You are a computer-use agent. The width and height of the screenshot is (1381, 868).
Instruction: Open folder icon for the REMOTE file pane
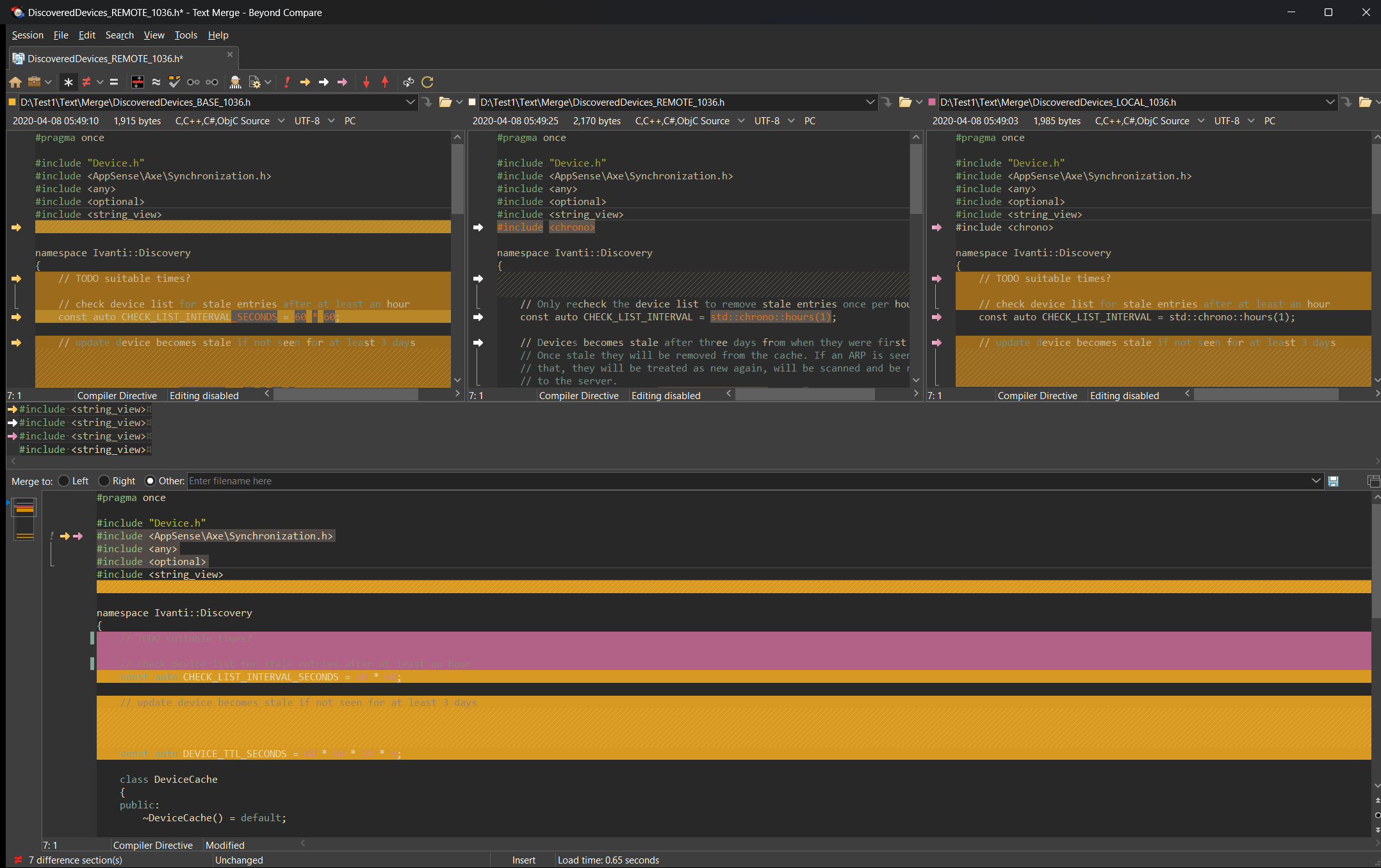click(905, 102)
